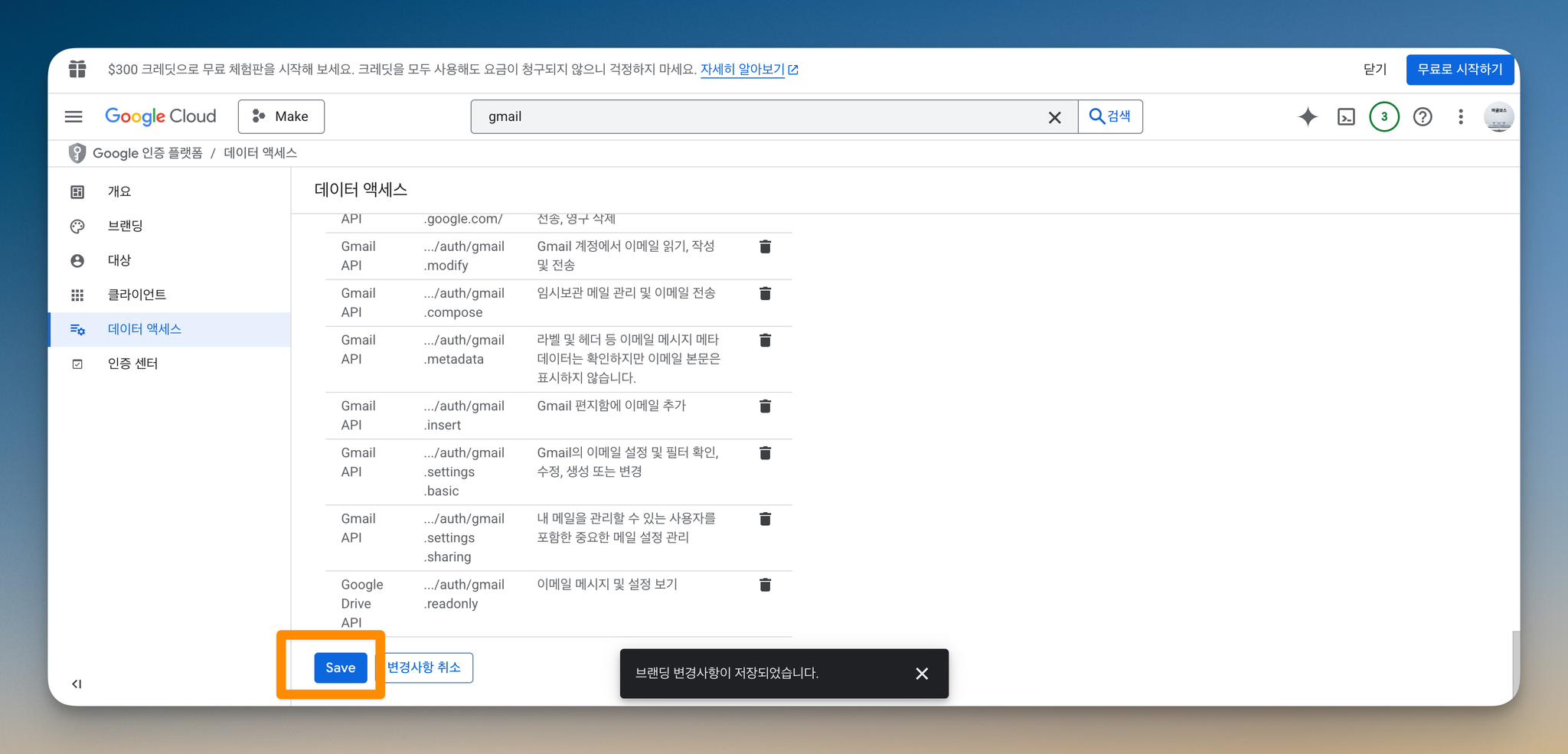Open notifications badge showing 3

1384,116
